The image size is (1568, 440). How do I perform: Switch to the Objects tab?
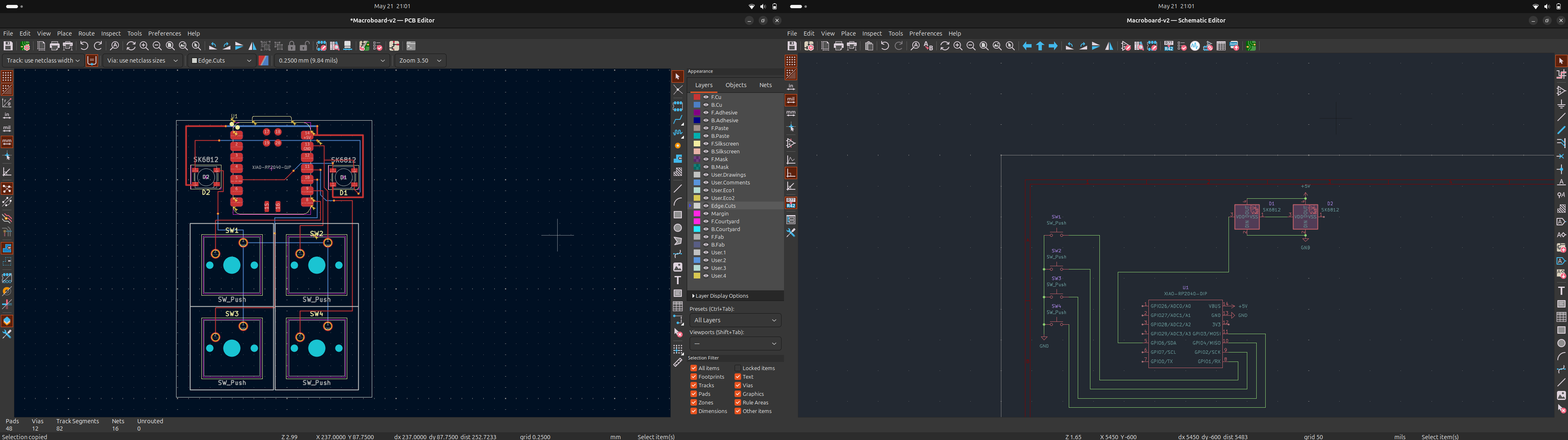pyautogui.click(x=735, y=85)
